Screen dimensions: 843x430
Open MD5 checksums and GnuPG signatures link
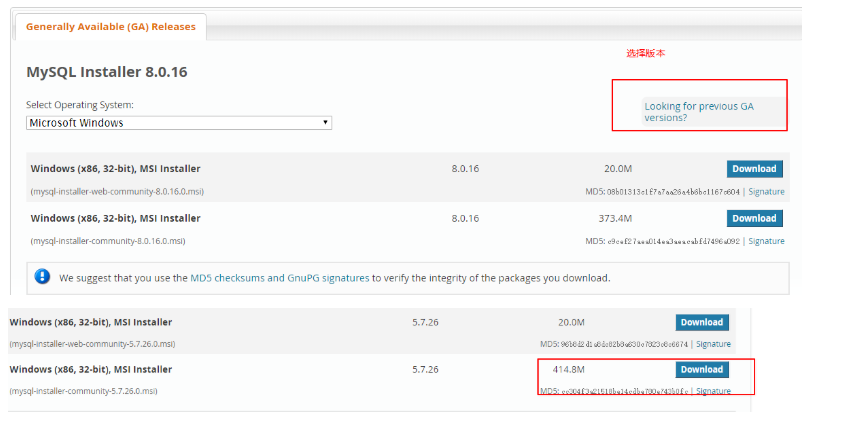tap(280, 278)
